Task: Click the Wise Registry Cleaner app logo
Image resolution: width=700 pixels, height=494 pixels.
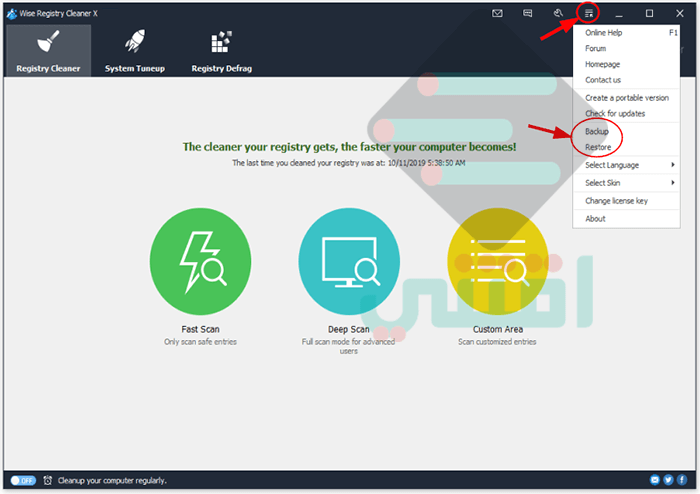Action: tap(12, 13)
